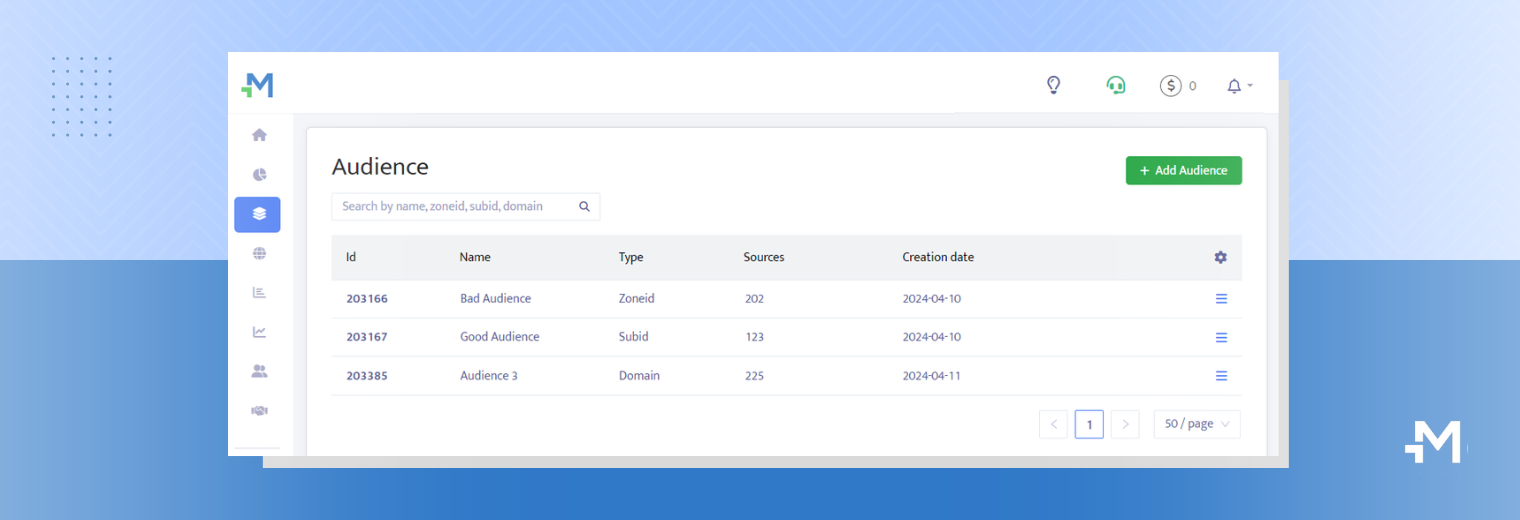Open the line graph sidebar icon

coord(259,332)
